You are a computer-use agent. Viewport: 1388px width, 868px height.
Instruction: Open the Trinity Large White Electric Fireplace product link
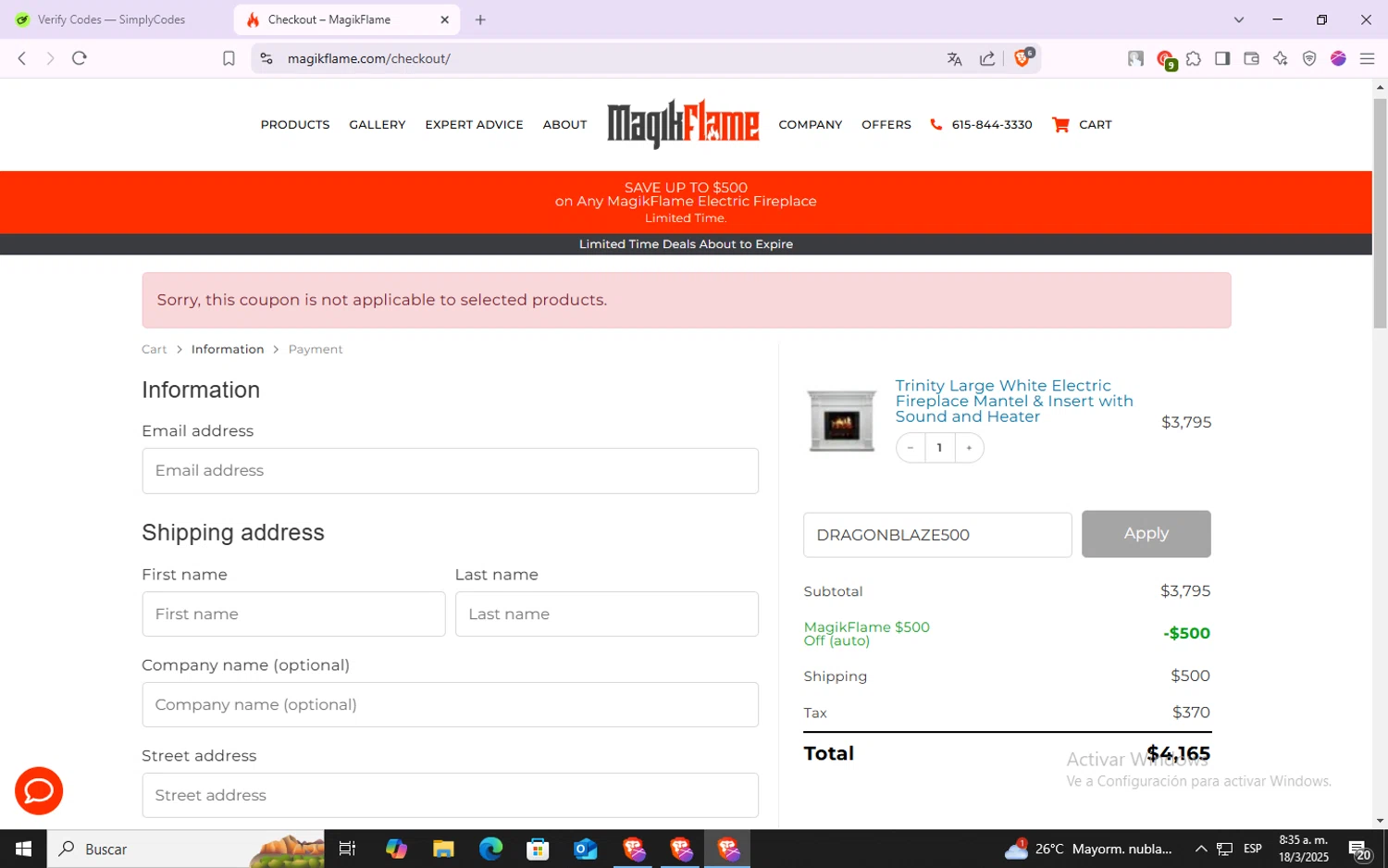click(1014, 401)
